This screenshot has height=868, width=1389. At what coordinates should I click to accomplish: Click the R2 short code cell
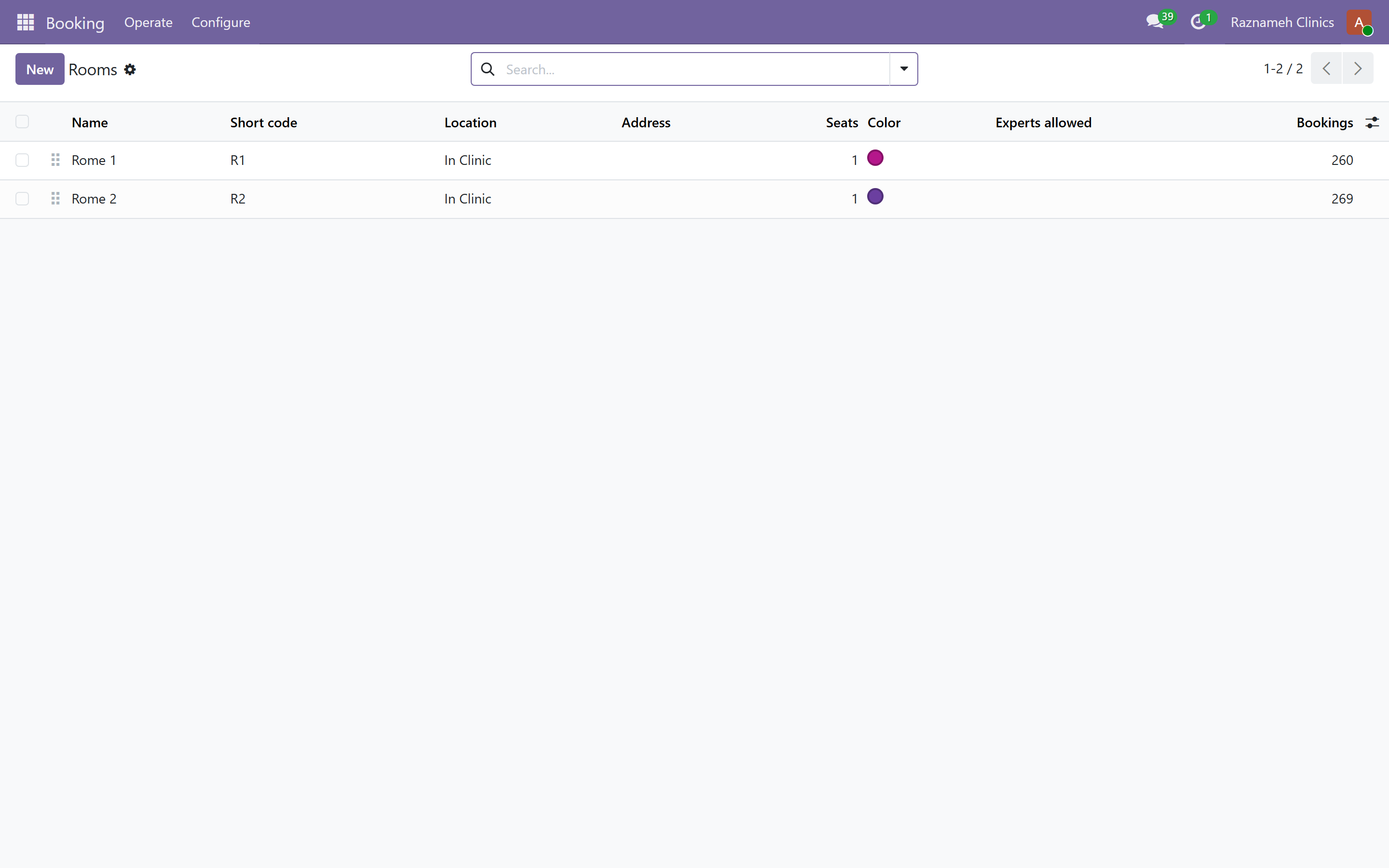(x=238, y=199)
